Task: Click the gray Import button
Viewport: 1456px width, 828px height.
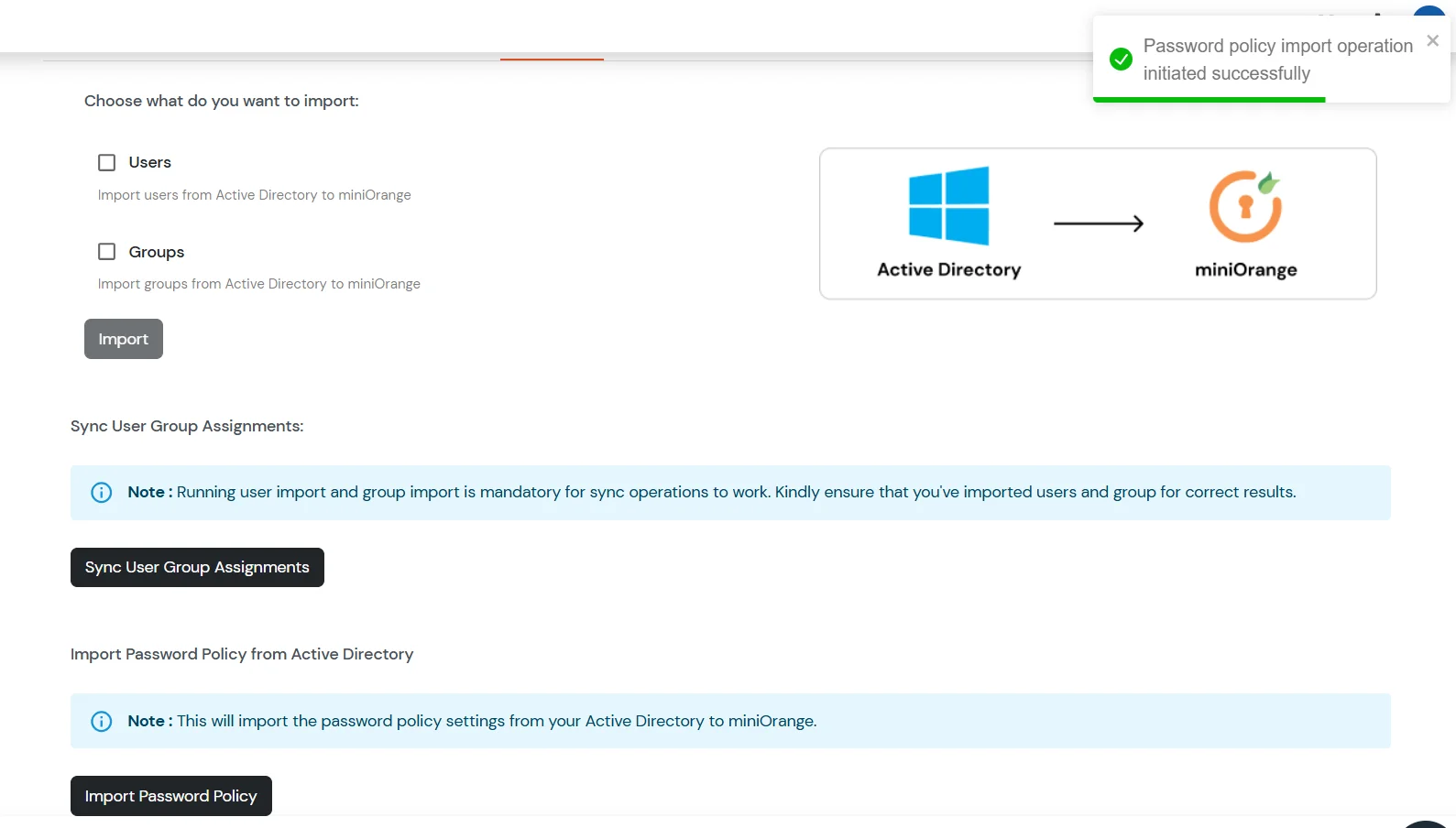Action: (124, 339)
